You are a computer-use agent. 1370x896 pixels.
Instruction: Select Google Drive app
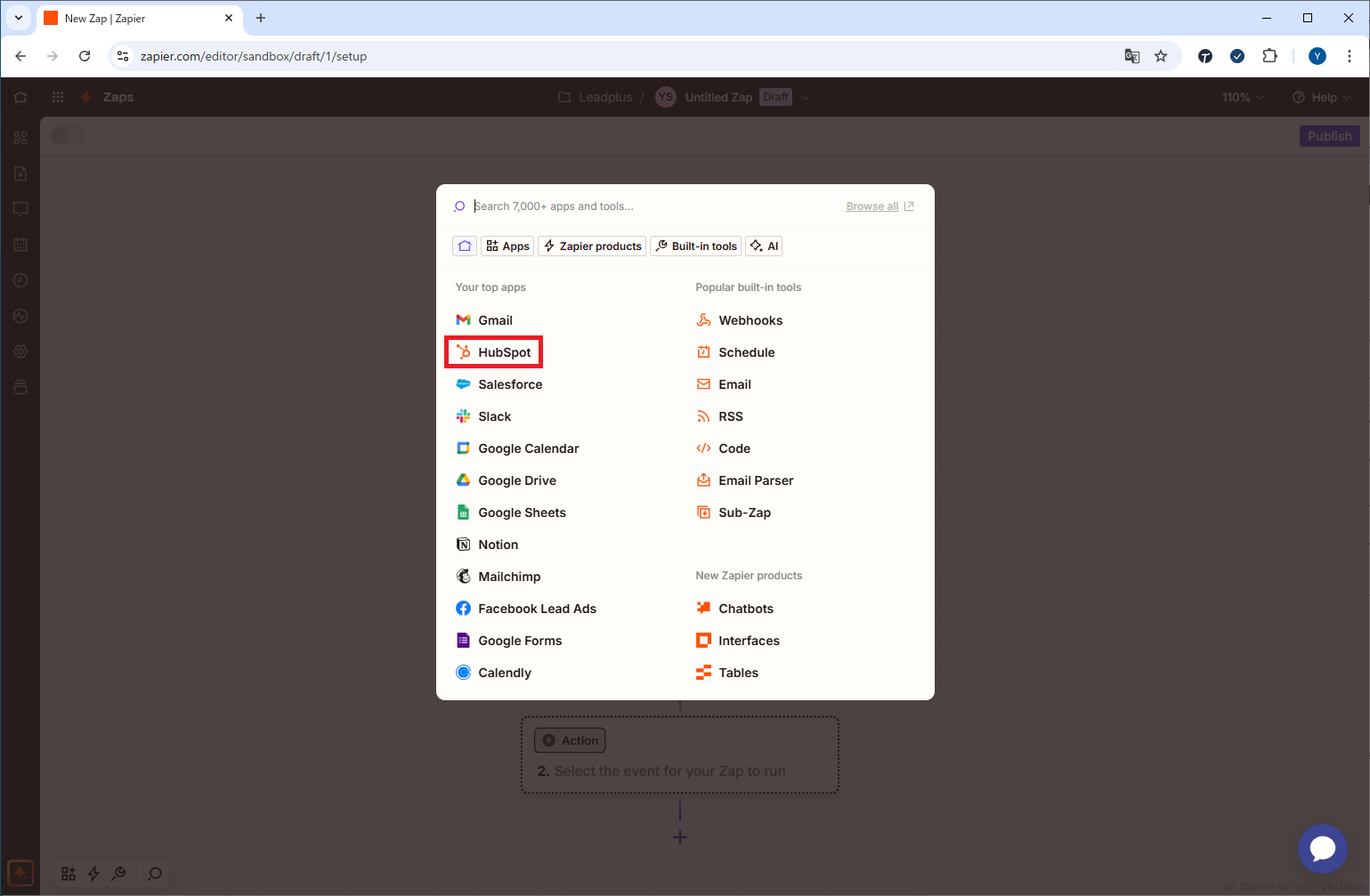pyautogui.click(x=506, y=480)
